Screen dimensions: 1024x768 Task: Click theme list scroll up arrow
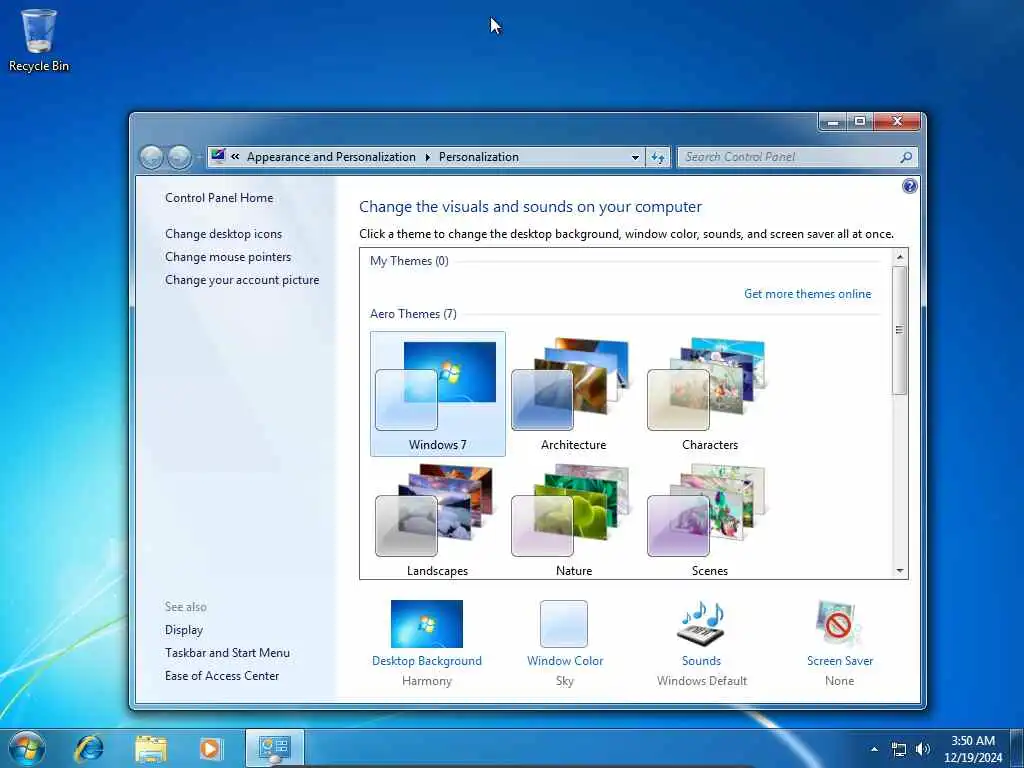point(900,257)
